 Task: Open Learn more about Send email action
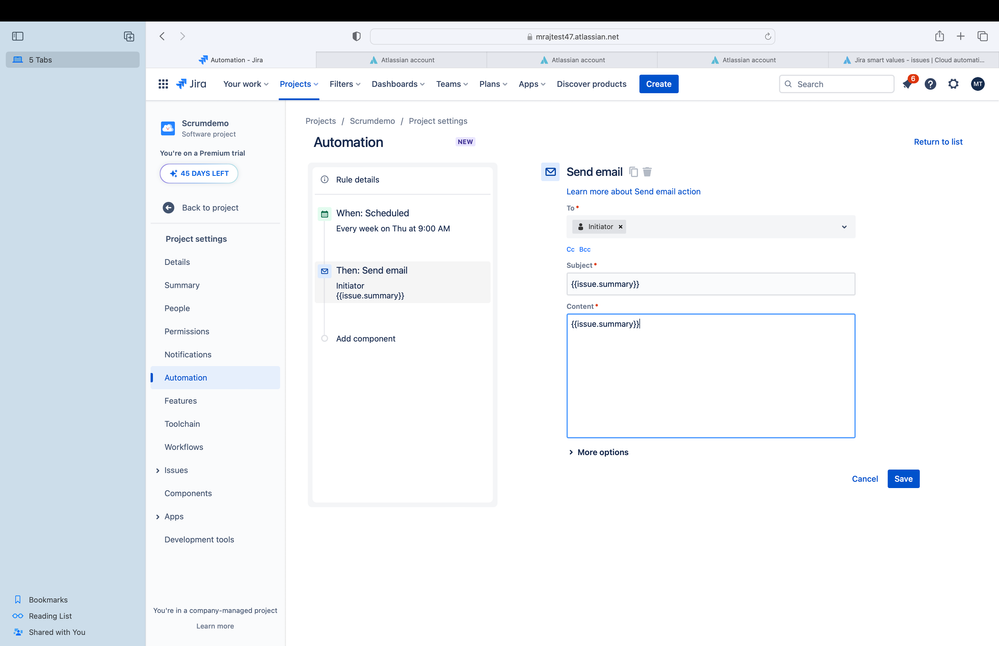(x=633, y=192)
